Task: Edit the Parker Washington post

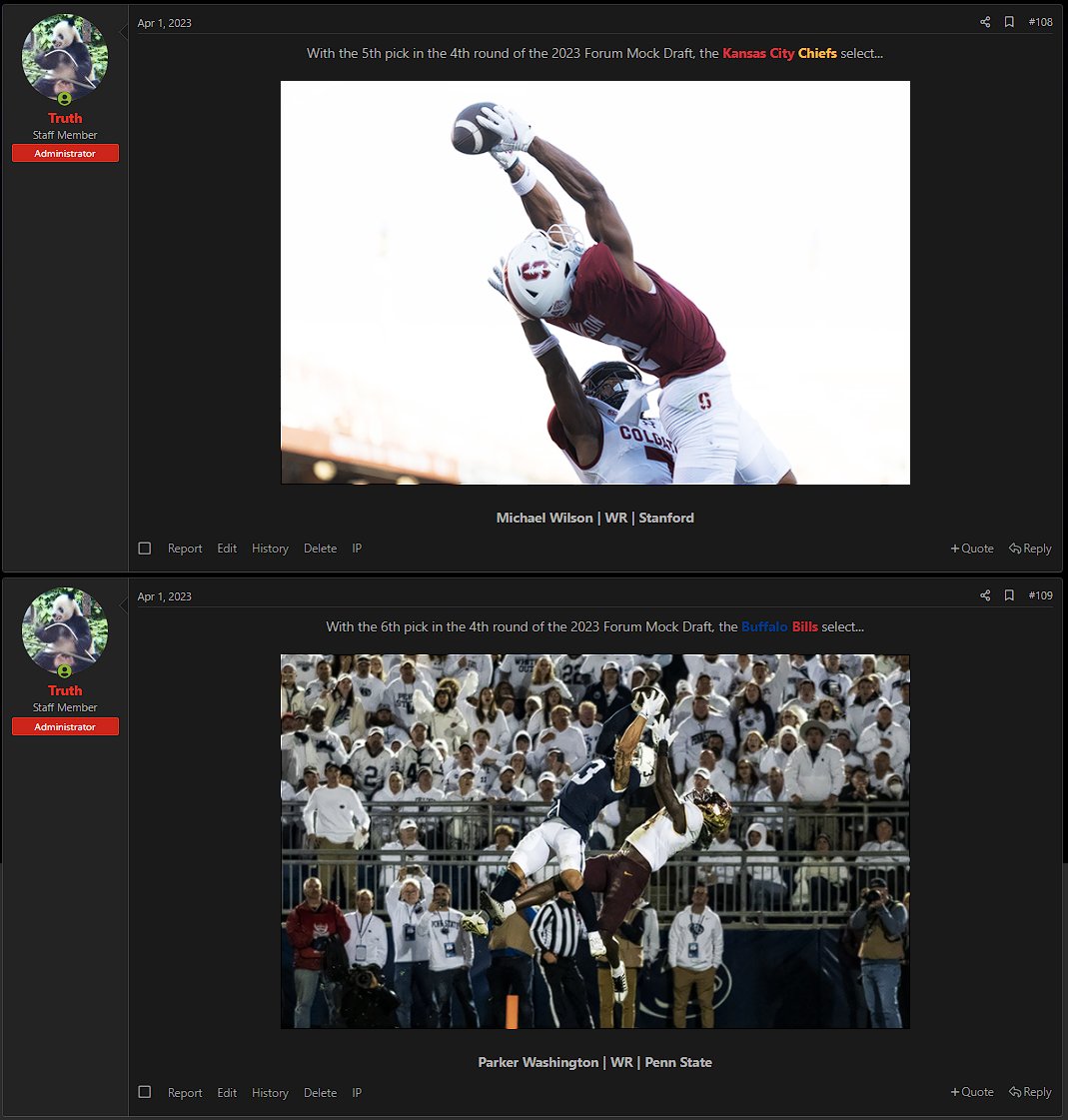Action: coord(227,1092)
